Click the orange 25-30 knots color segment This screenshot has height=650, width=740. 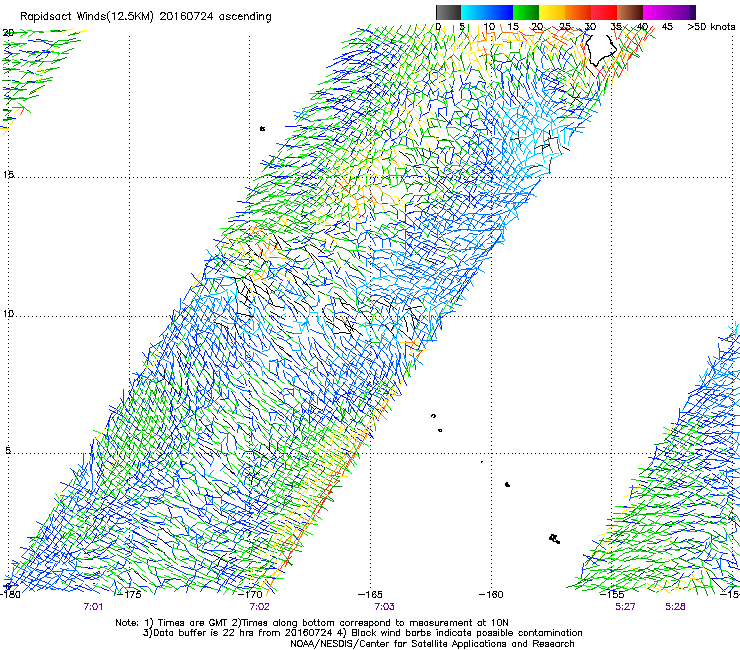[578, 12]
